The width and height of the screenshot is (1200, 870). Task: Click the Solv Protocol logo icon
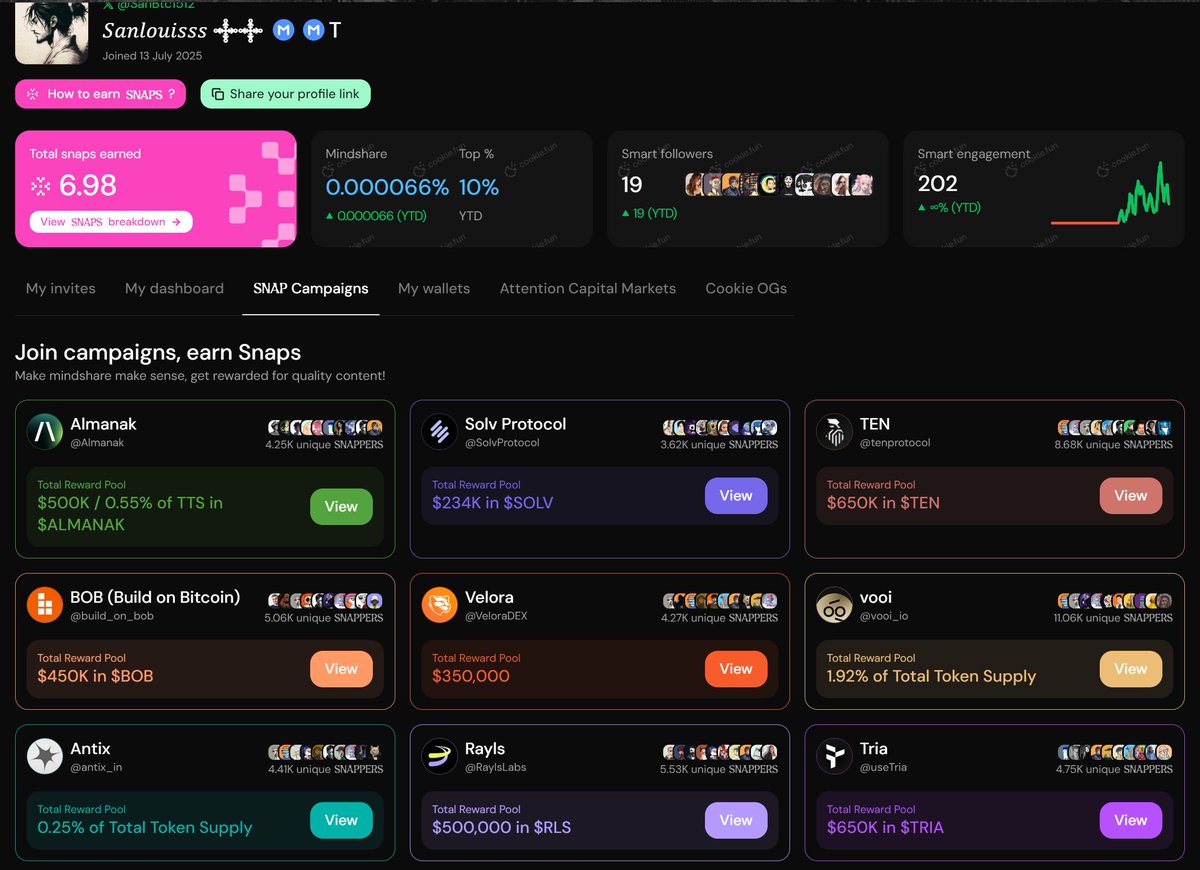pyautogui.click(x=440, y=432)
